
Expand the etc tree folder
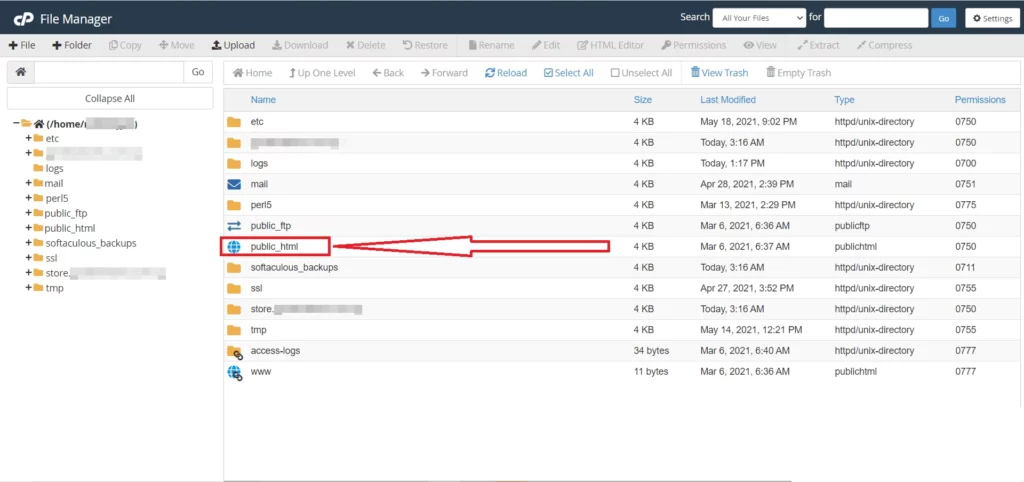29,138
